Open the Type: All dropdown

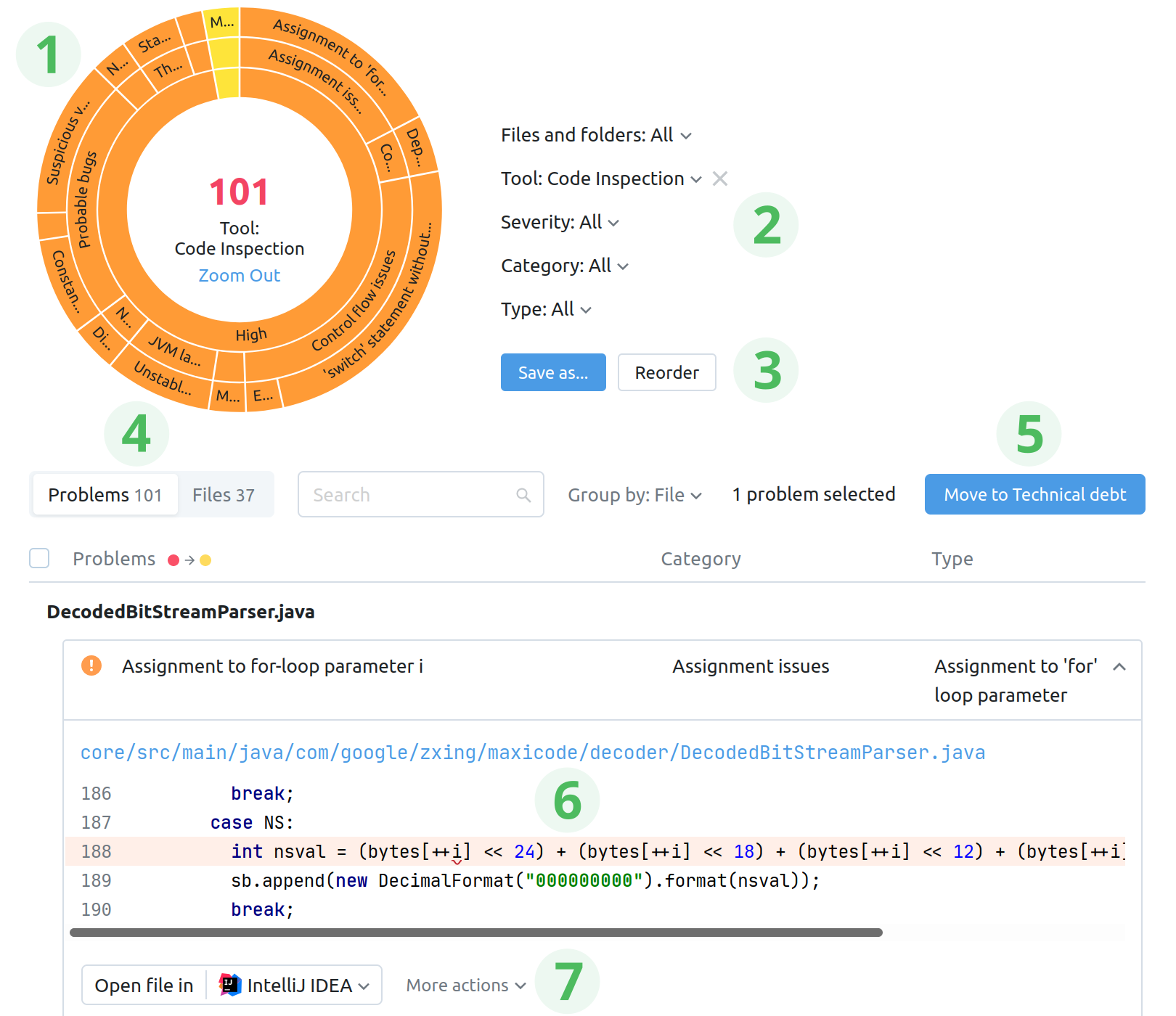(546, 309)
